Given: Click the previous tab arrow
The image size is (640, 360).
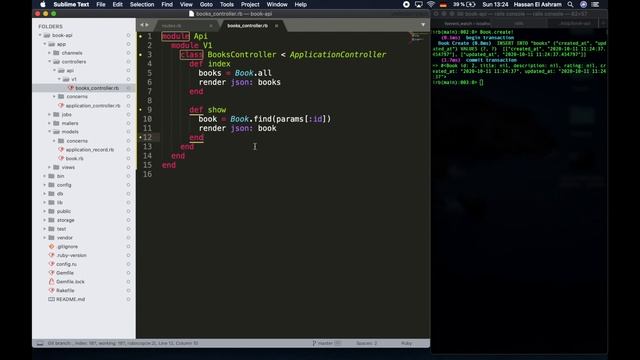Looking at the screenshot, I should 142,25.
